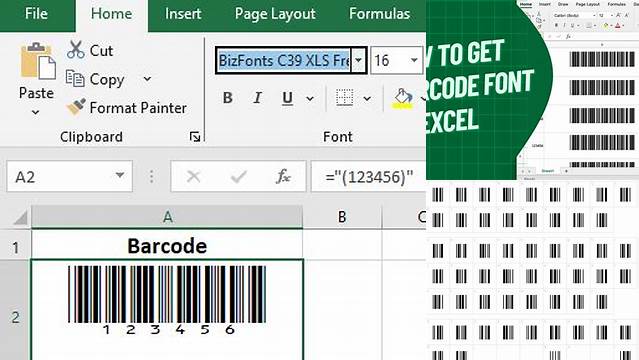This screenshot has height=360, width=639.
Task: Click the Copy icon
Action: coord(75,79)
